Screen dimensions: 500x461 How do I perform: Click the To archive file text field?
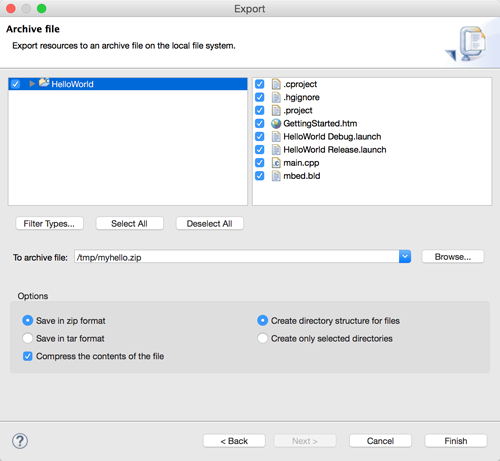coord(237,257)
